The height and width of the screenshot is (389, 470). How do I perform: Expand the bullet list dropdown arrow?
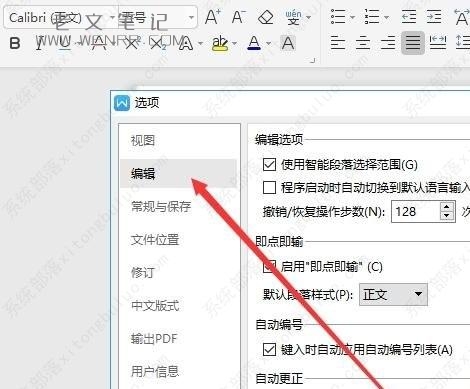pos(352,17)
